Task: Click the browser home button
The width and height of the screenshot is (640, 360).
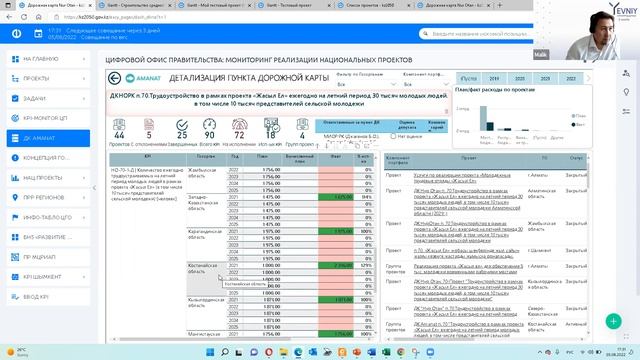Action: coord(38,17)
